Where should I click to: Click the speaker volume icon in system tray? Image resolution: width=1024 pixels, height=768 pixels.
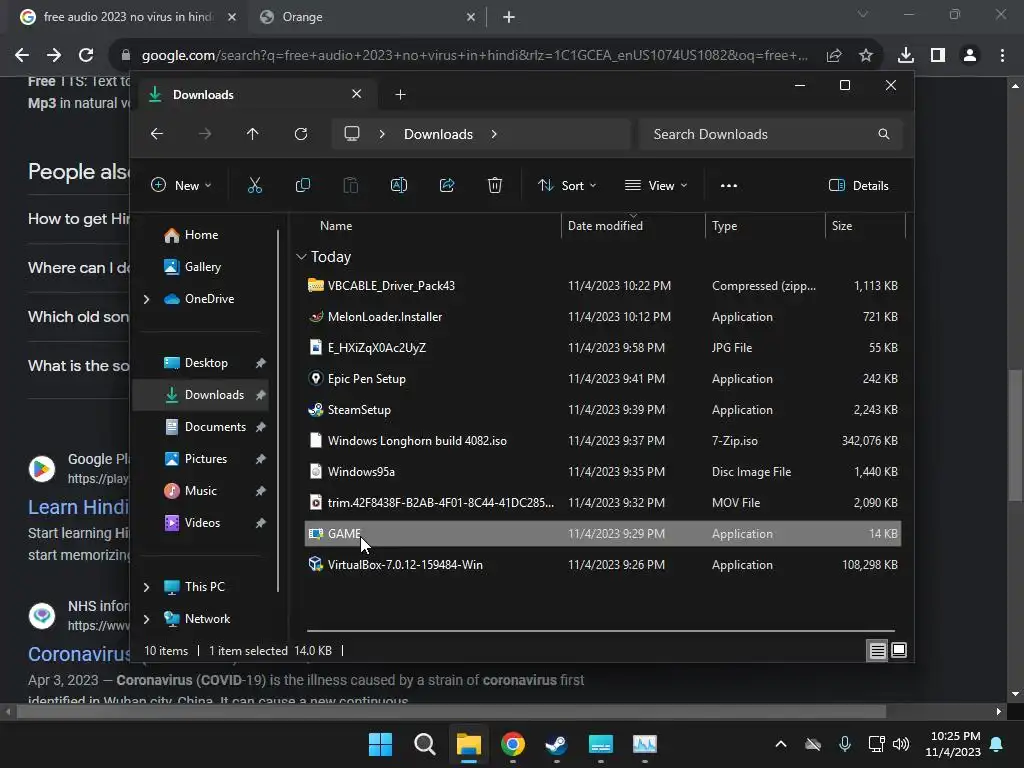[x=901, y=744]
